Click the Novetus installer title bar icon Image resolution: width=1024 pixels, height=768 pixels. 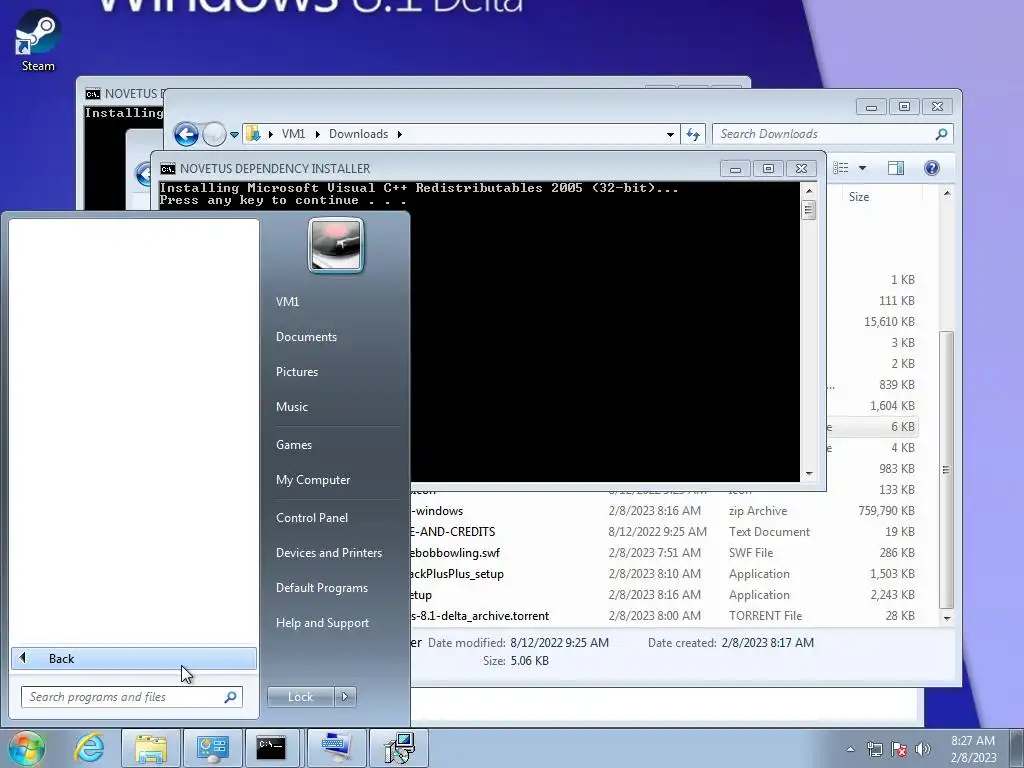(168, 168)
